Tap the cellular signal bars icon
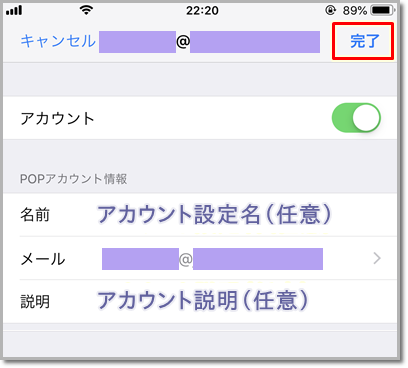The height and width of the screenshot is (368, 408). pyautogui.click(x=14, y=11)
